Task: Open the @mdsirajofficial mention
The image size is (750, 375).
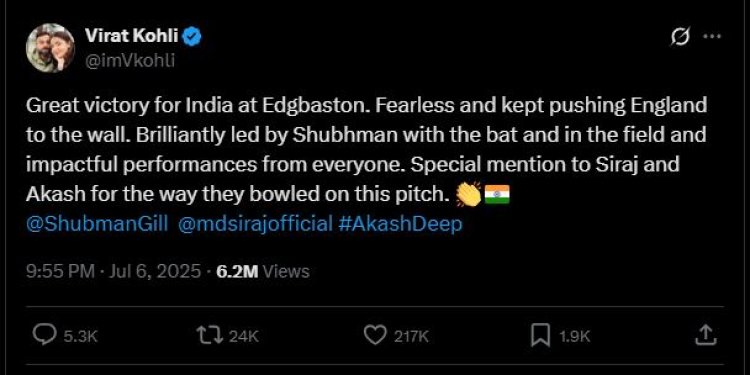Action: (255, 223)
